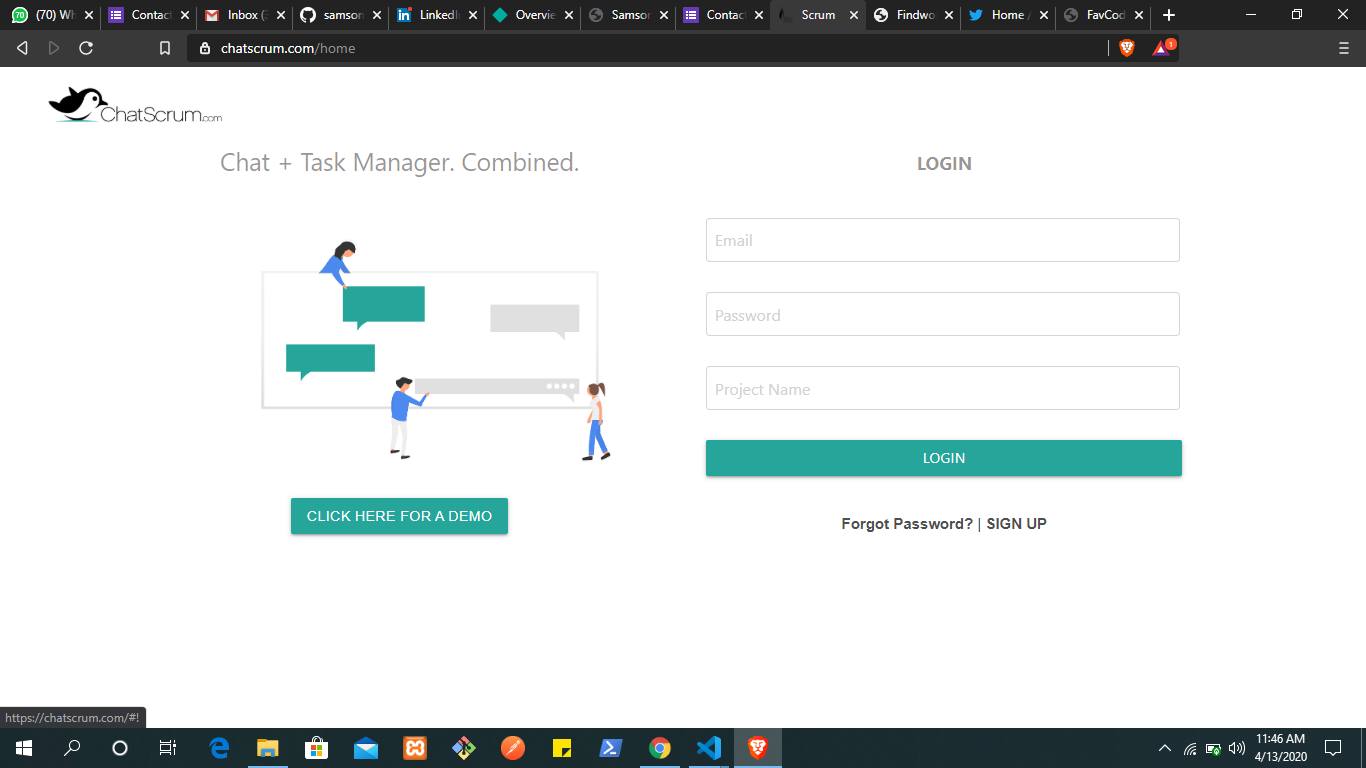Open the Wi-Fi network tray icon
Screen dimensions: 1366x768
pyautogui.click(x=1190, y=748)
